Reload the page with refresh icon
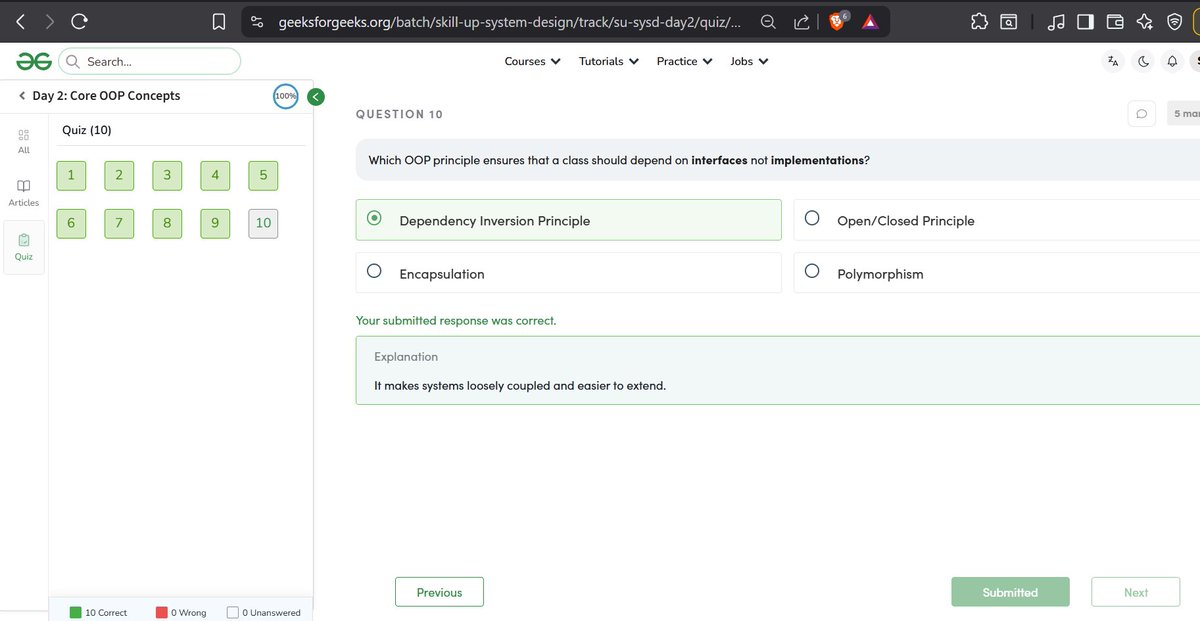The height and width of the screenshot is (621, 1200). coord(80,21)
